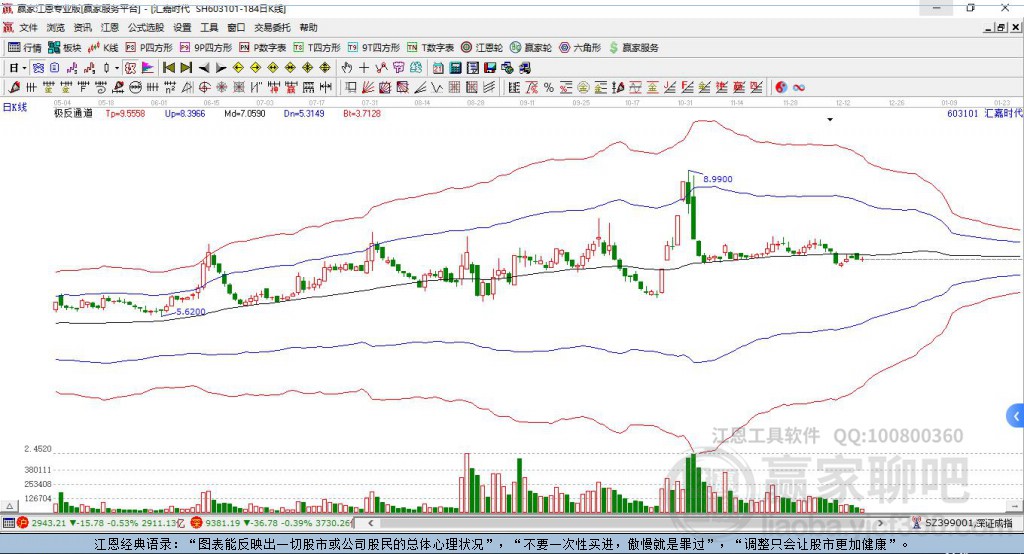This screenshot has width=1024, height=554.
Task: Open 赢家服务 with the dollar icon
Action: point(634,48)
